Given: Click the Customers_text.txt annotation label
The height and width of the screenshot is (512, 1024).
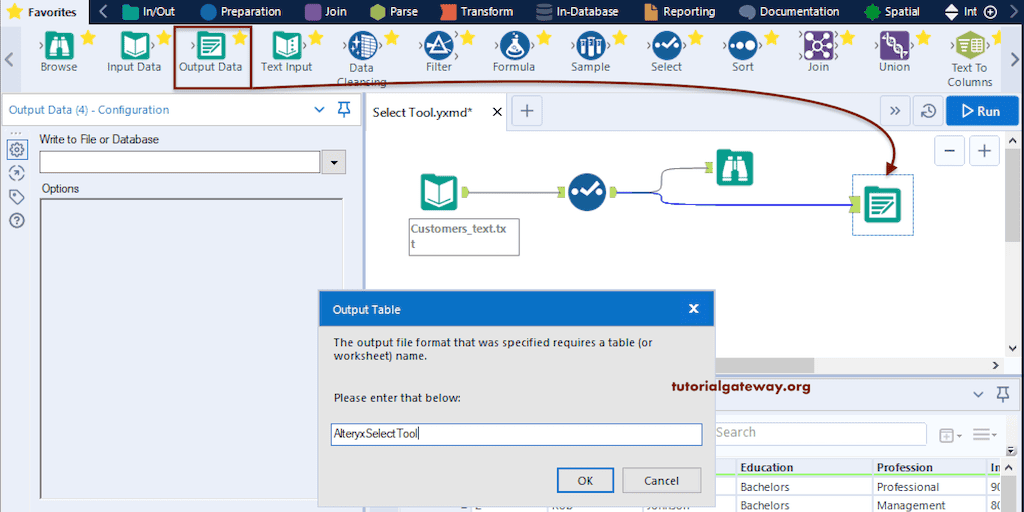Looking at the screenshot, I should [464, 236].
